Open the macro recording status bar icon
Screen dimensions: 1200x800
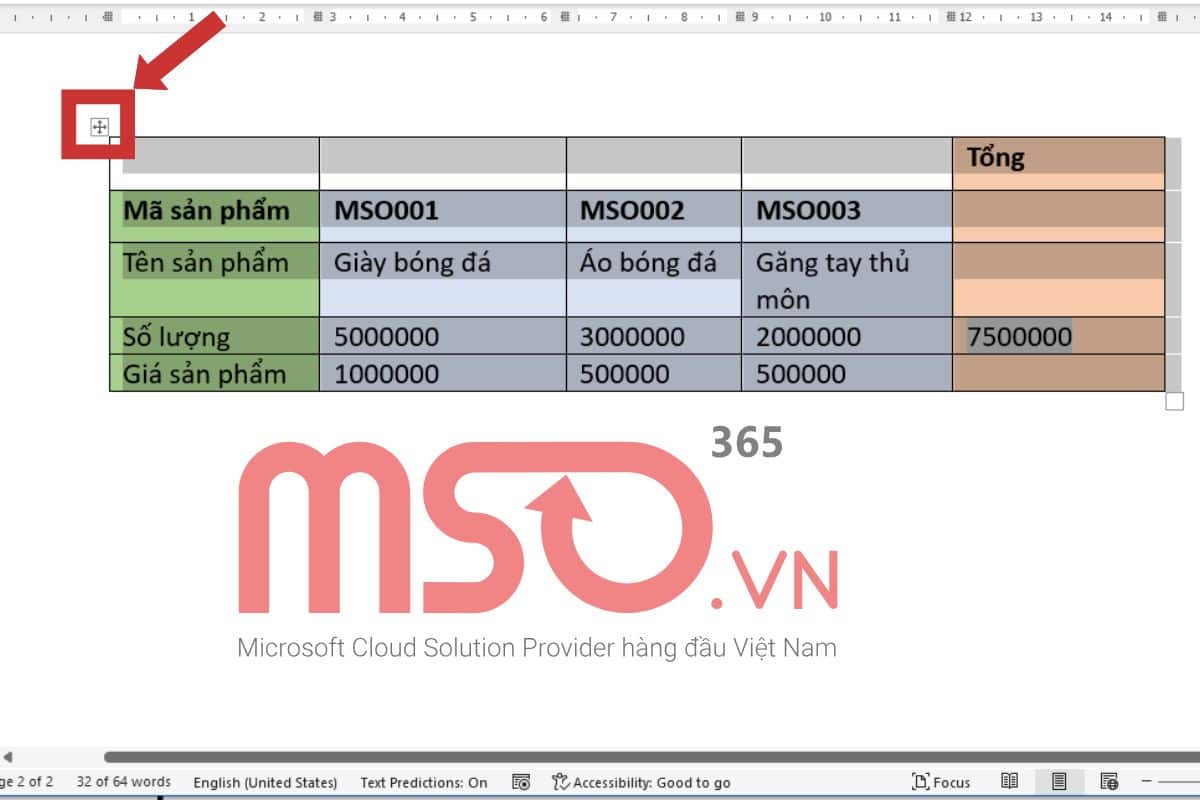(521, 782)
